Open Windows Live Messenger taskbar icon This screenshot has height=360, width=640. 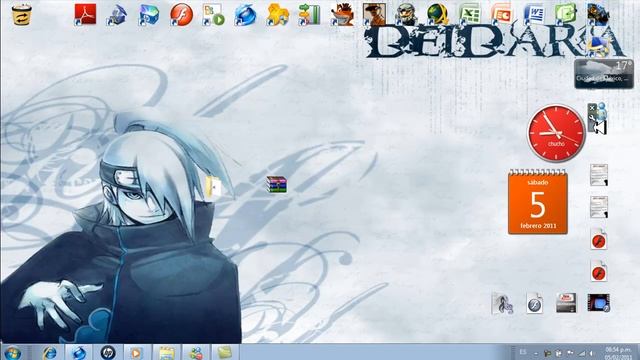point(196,353)
